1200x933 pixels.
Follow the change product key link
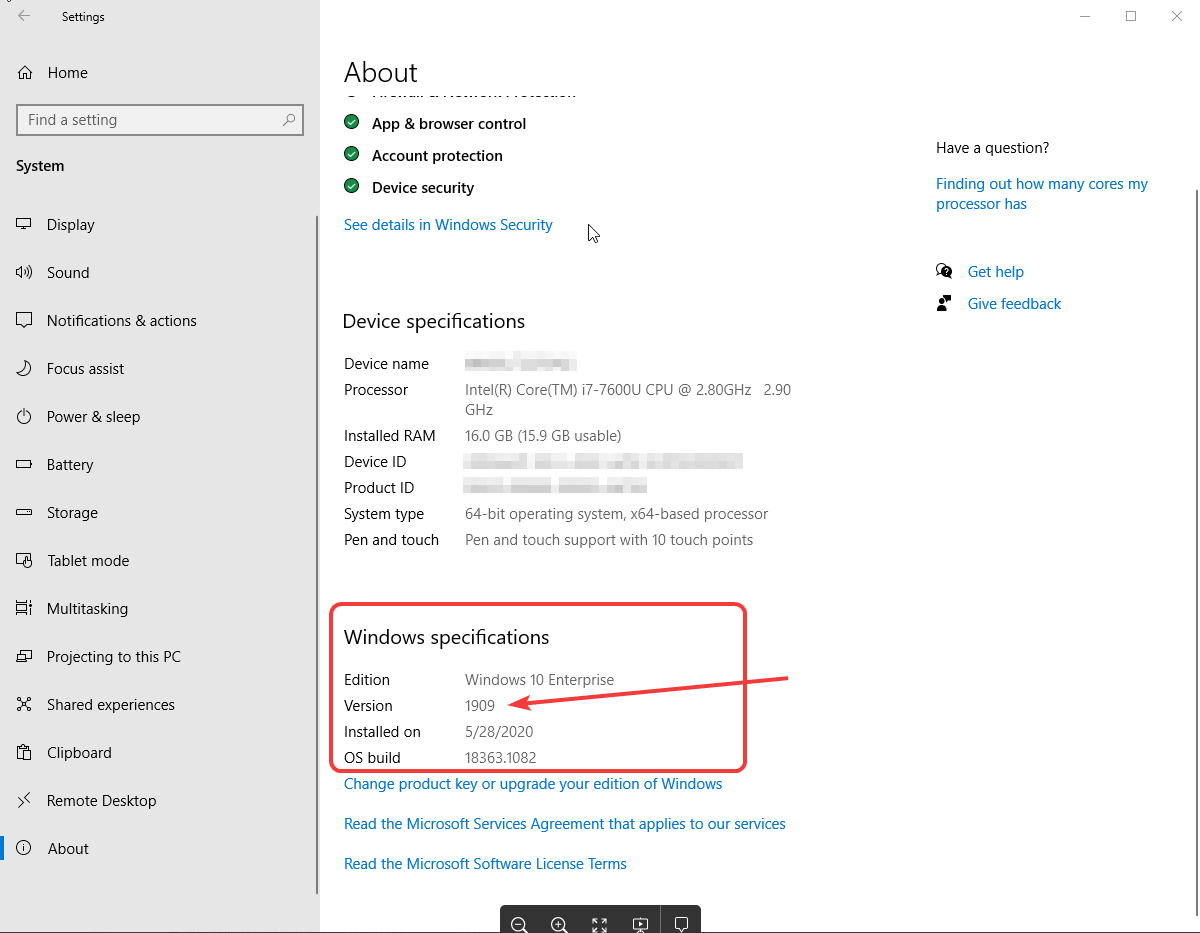(533, 784)
